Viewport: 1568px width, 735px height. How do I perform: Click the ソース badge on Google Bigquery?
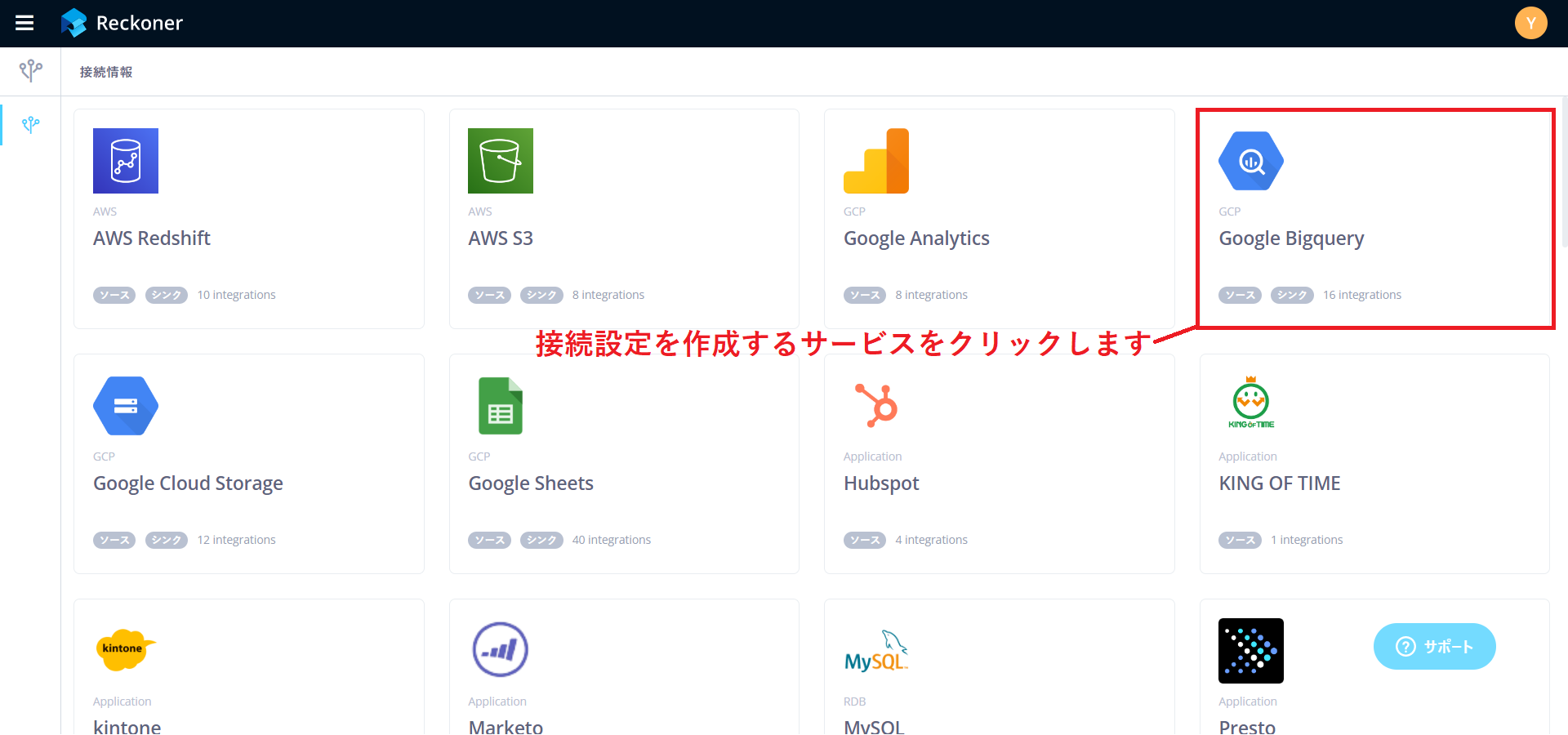(1240, 295)
